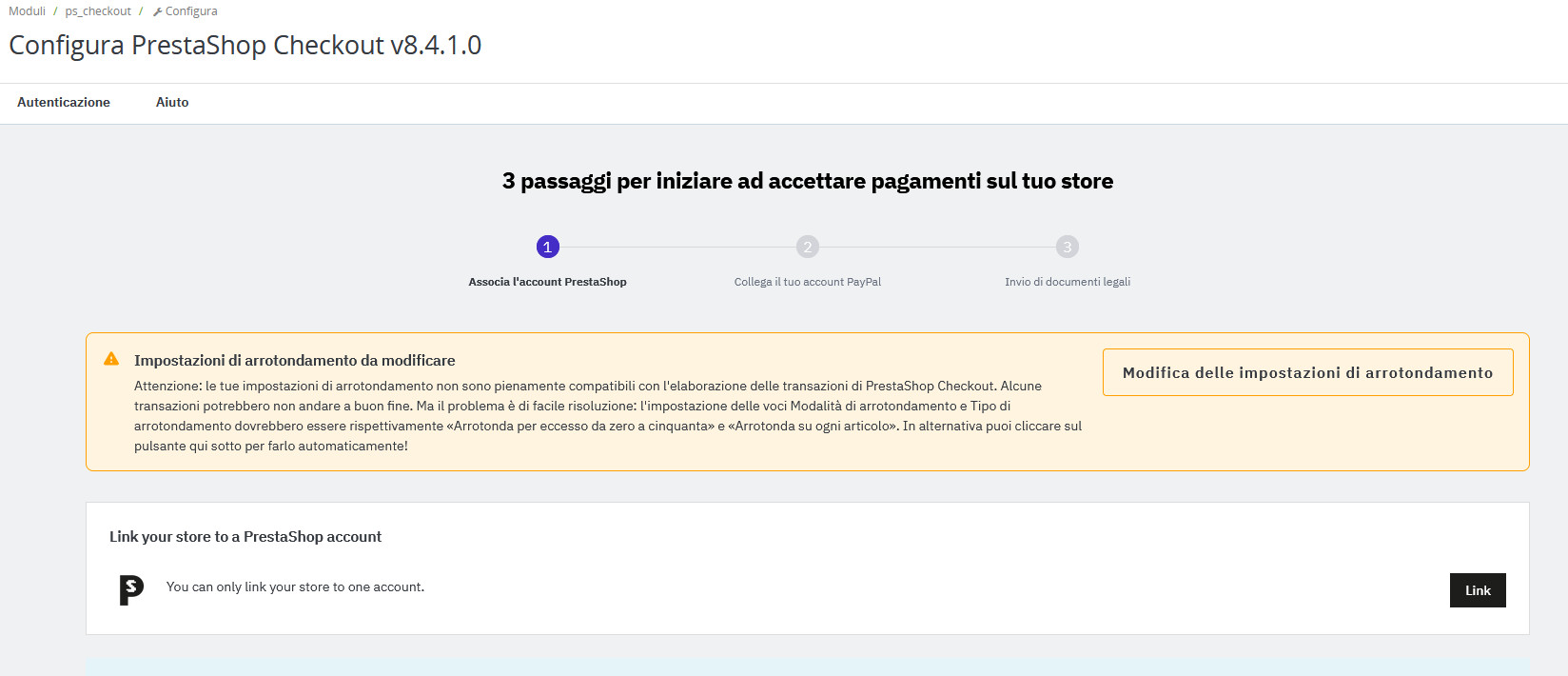Click the You can only link your store text

[x=295, y=587]
